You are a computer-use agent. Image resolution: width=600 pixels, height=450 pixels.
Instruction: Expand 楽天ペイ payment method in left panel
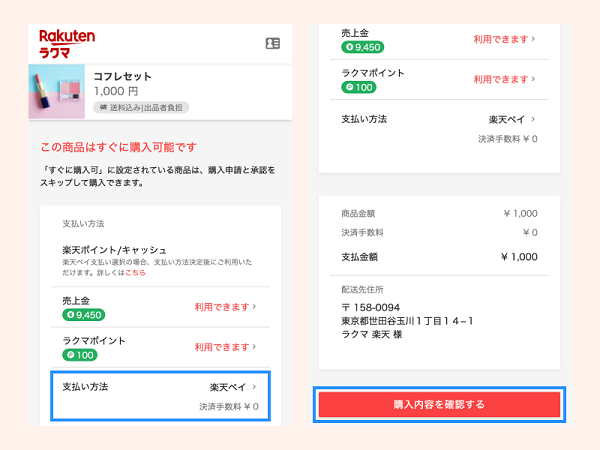pos(161,396)
